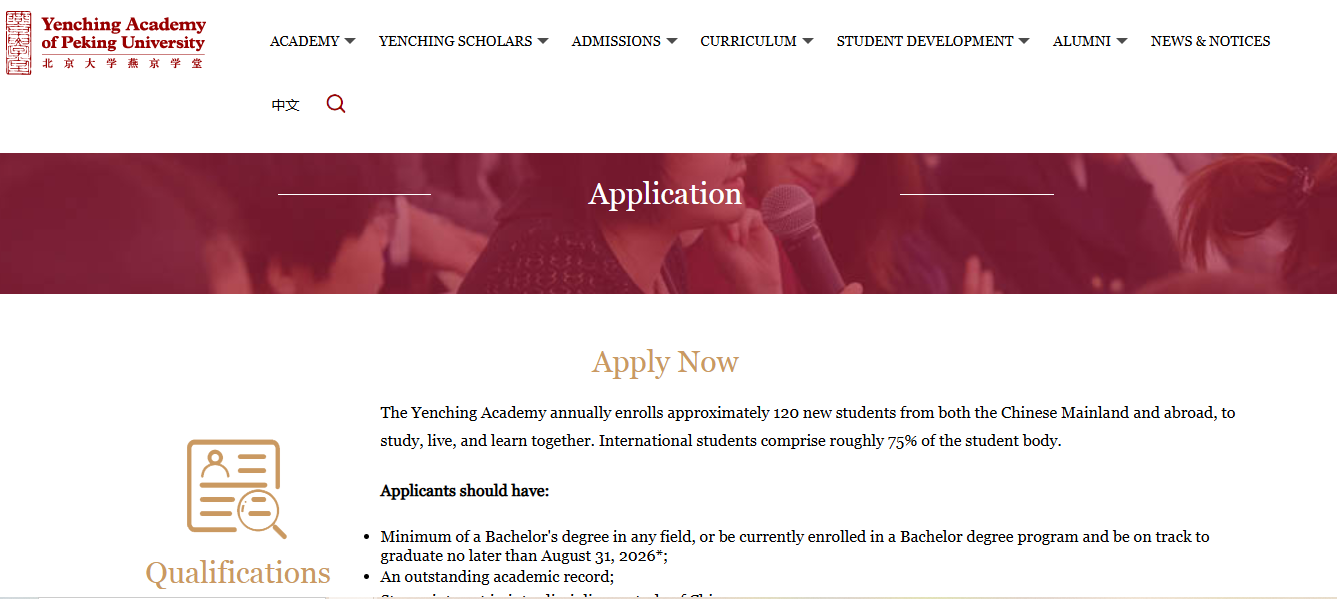Open the search magnifier icon
Viewport: 1337px width, 599px height.
[x=336, y=104]
